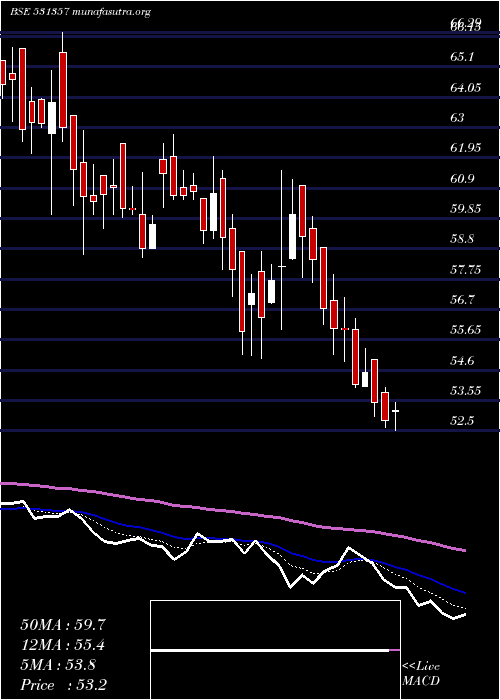This screenshot has width=500, height=700.
Task: Click the Price : 53.2 readout
Action: point(63,685)
